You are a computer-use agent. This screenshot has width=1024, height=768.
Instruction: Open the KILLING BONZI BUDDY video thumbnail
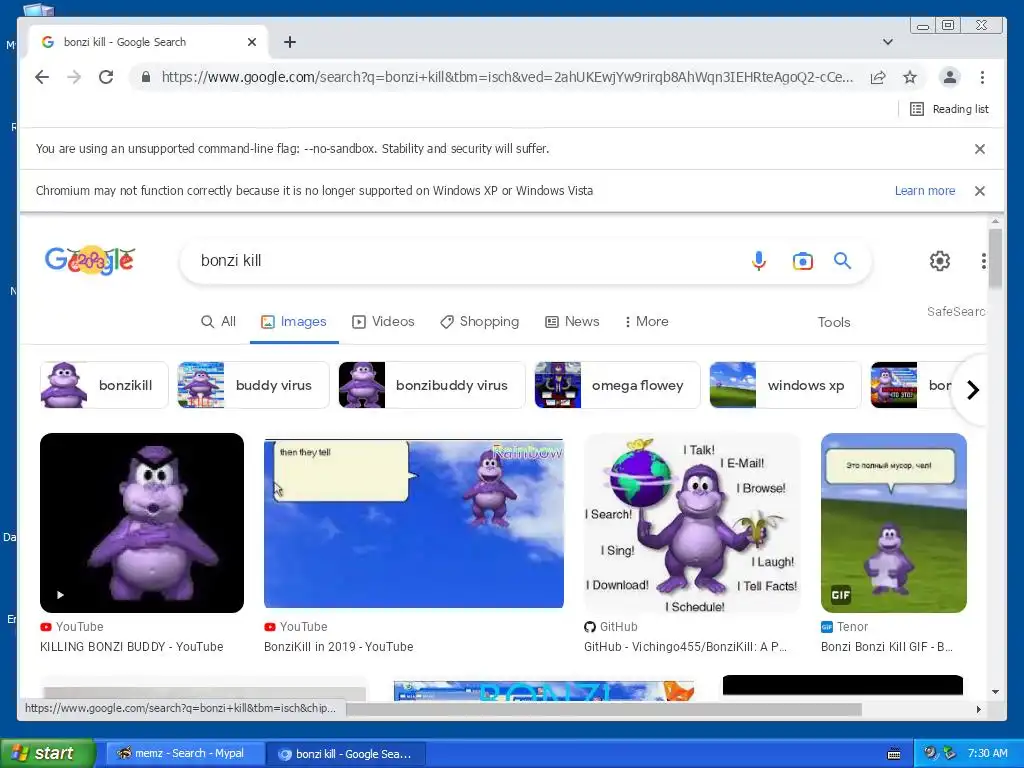point(142,522)
